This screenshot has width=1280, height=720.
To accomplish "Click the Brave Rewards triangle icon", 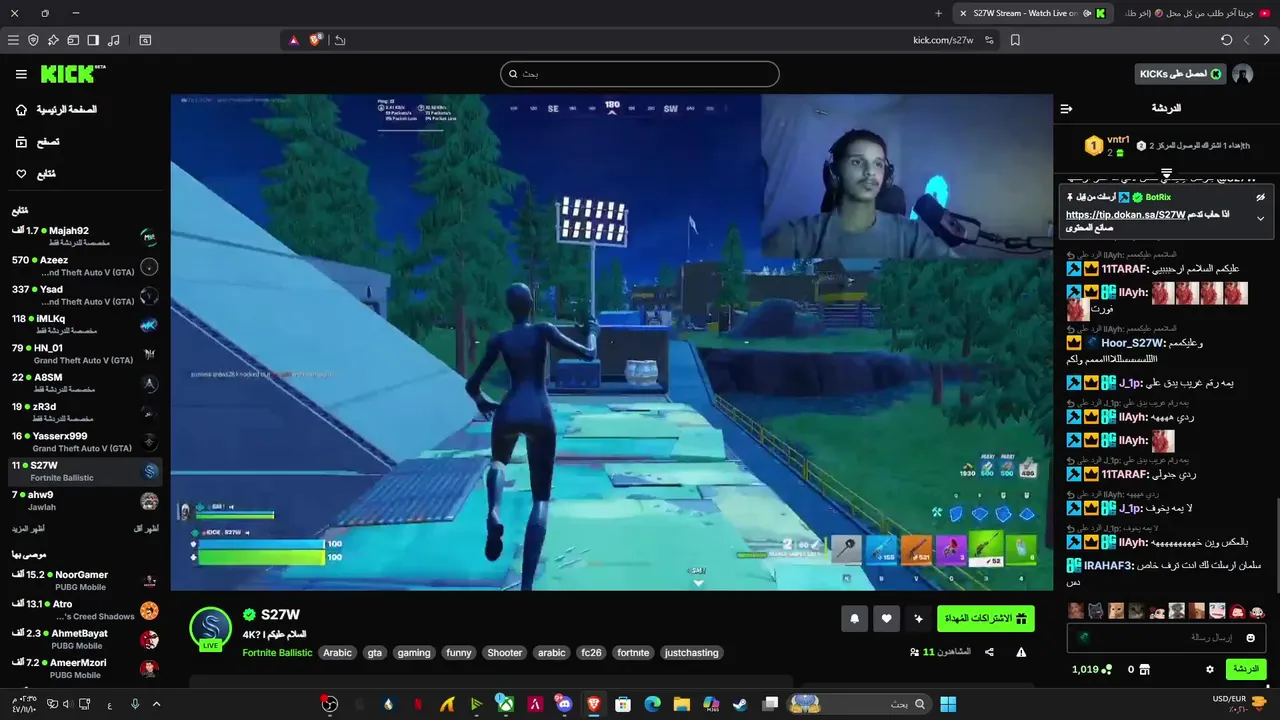I will tap(294, 40).
